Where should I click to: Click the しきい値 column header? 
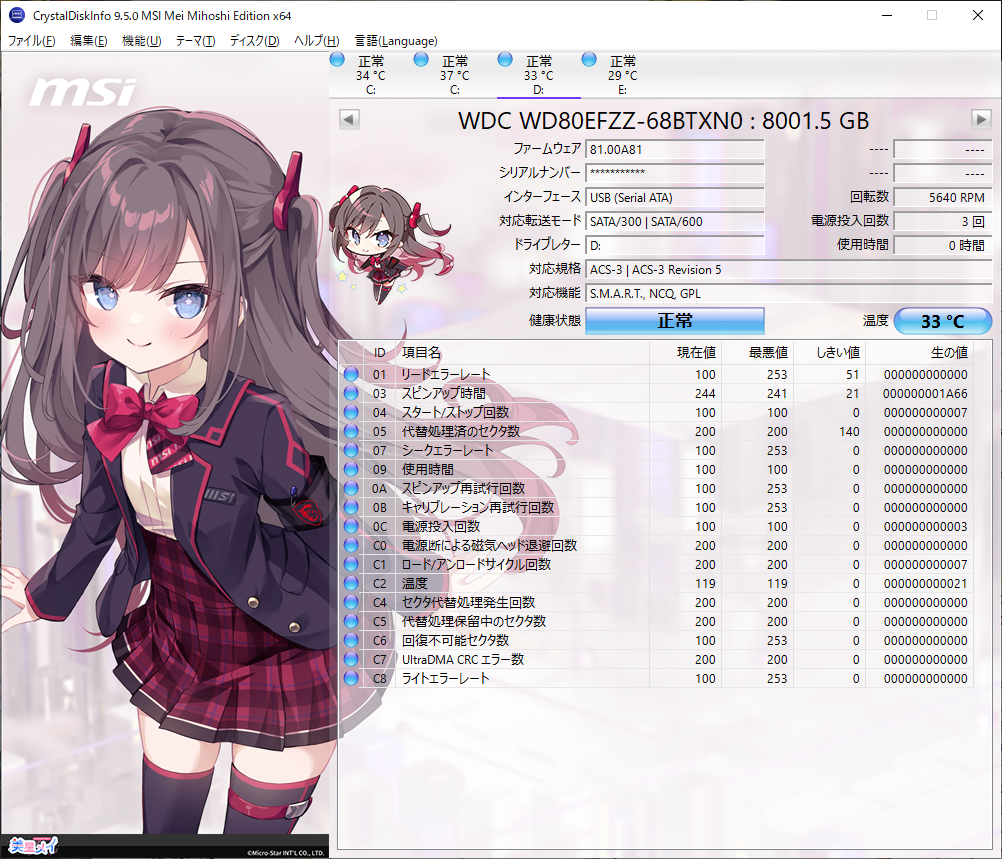[x=829, y=352]
